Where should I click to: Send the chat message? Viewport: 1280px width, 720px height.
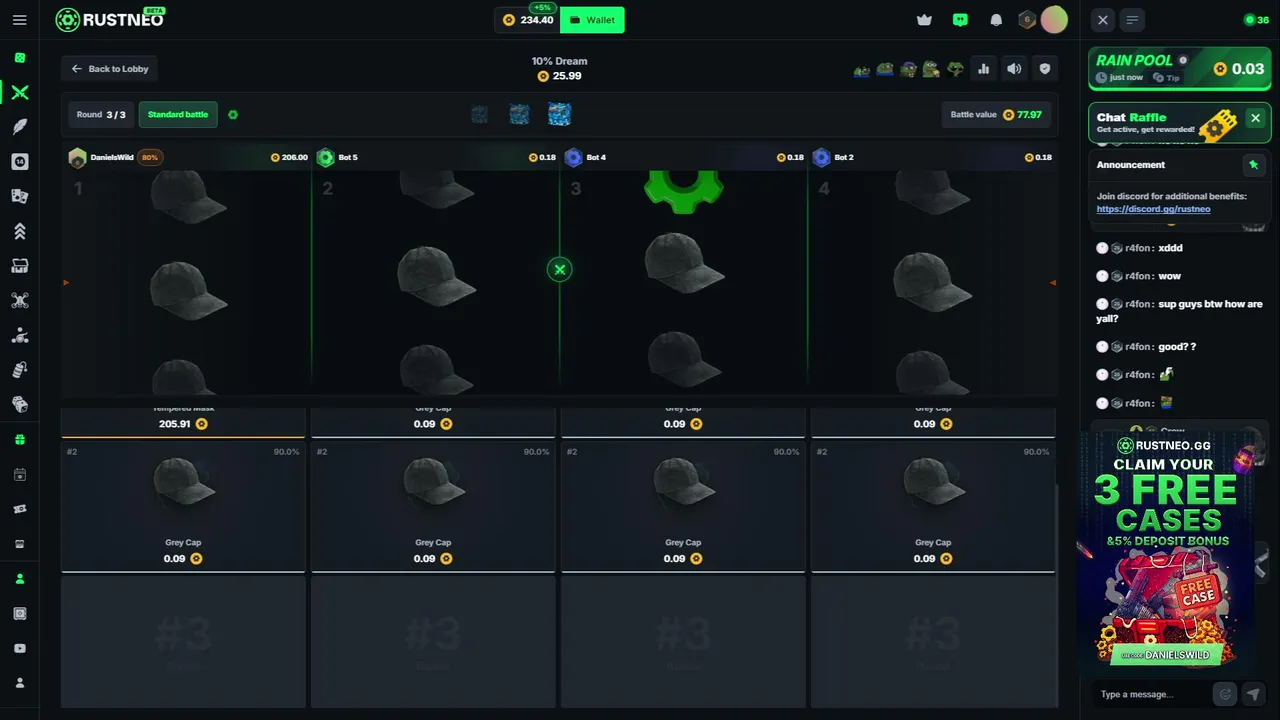[x=1253, y=694]
